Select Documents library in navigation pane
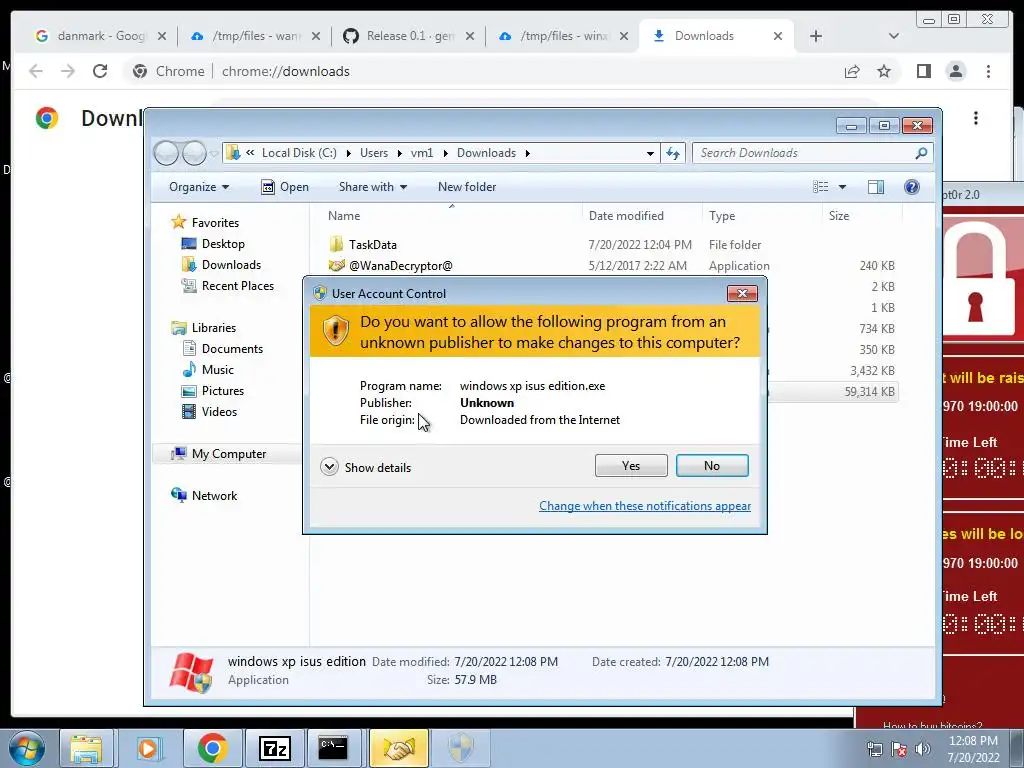Screen dimensions: 1024x768 pyautogui.click(x=232, y=349)
